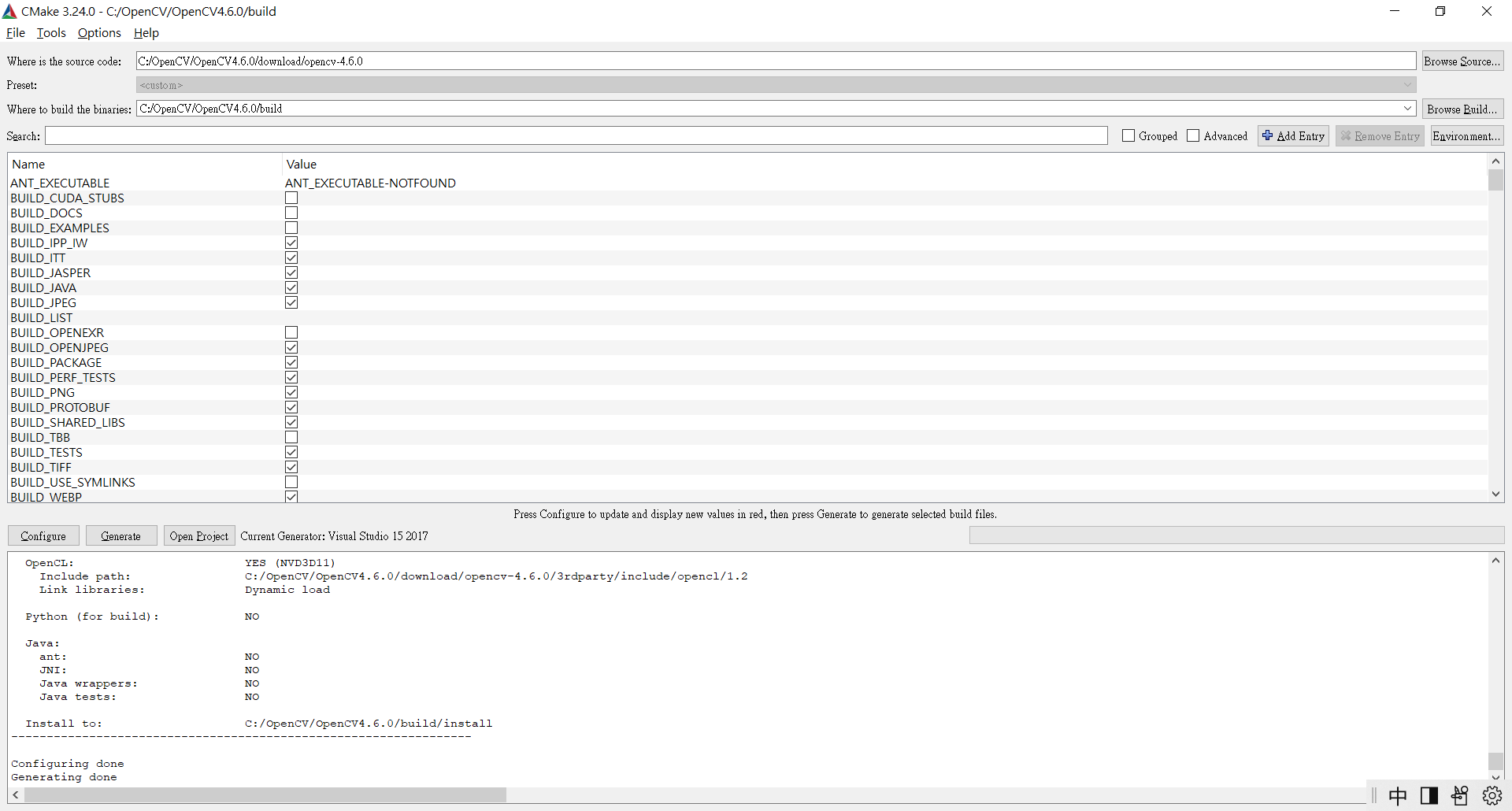Click the Name column header
Viewport: 1512px width, 811px height.
pyautogui.click(x=145, y=164)
